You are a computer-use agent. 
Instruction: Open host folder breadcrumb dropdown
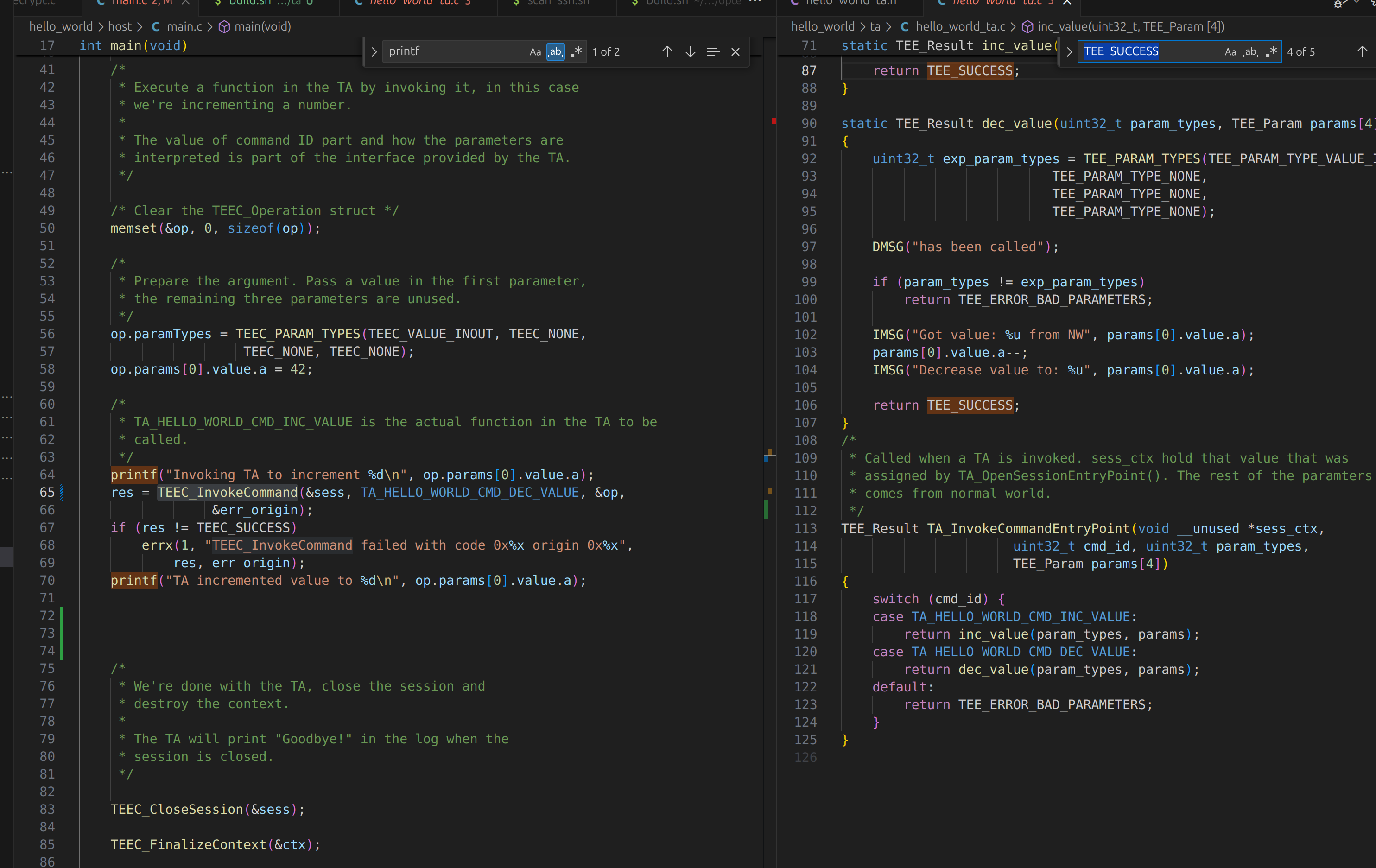[120, 27]
